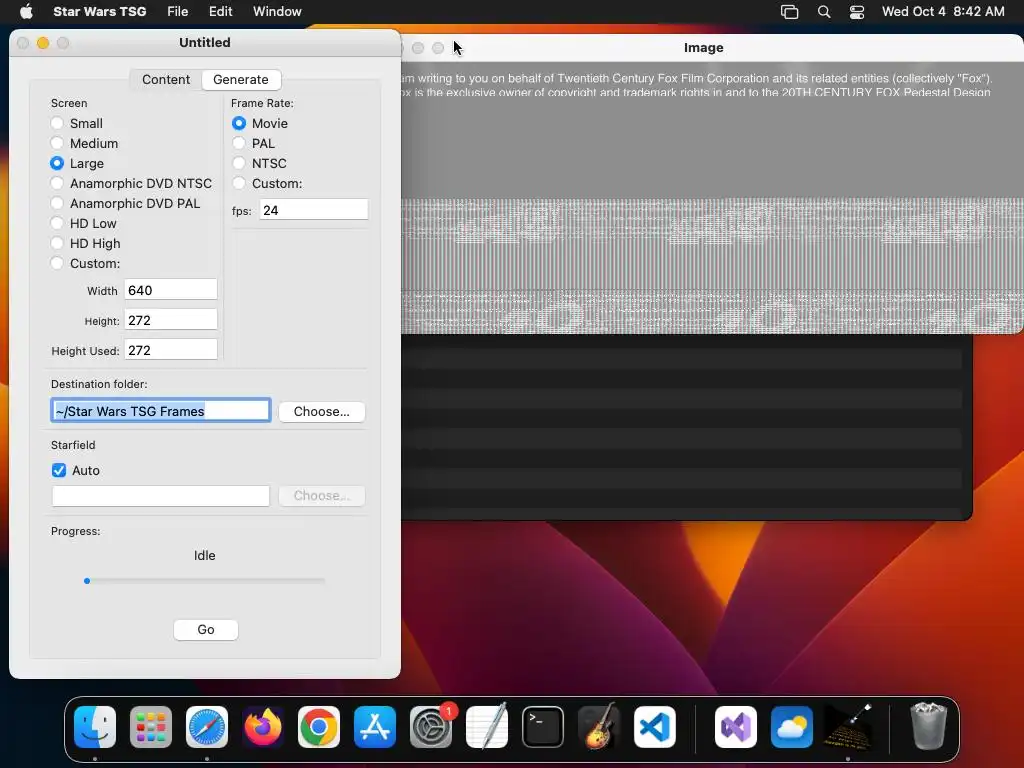Choose Anamorphic DVD PAL screen
Image resolution: width=1024 pixels, height=768 pixels.
coord(57,203)
